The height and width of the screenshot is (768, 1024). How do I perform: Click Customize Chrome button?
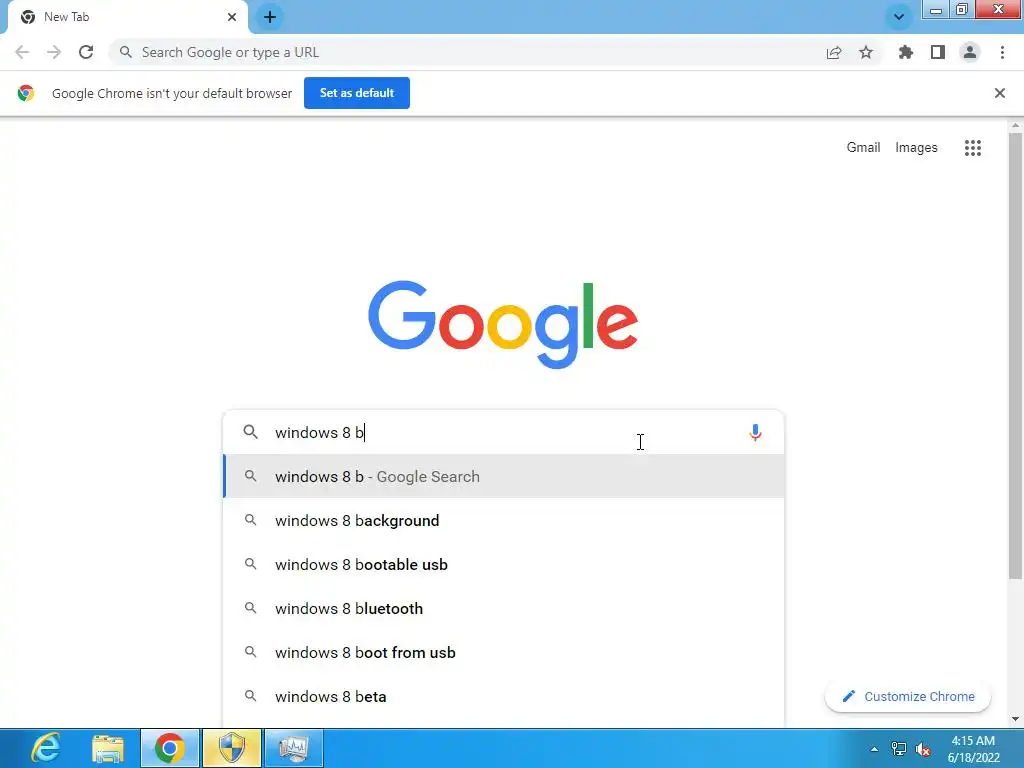click(x=908, y=696)
